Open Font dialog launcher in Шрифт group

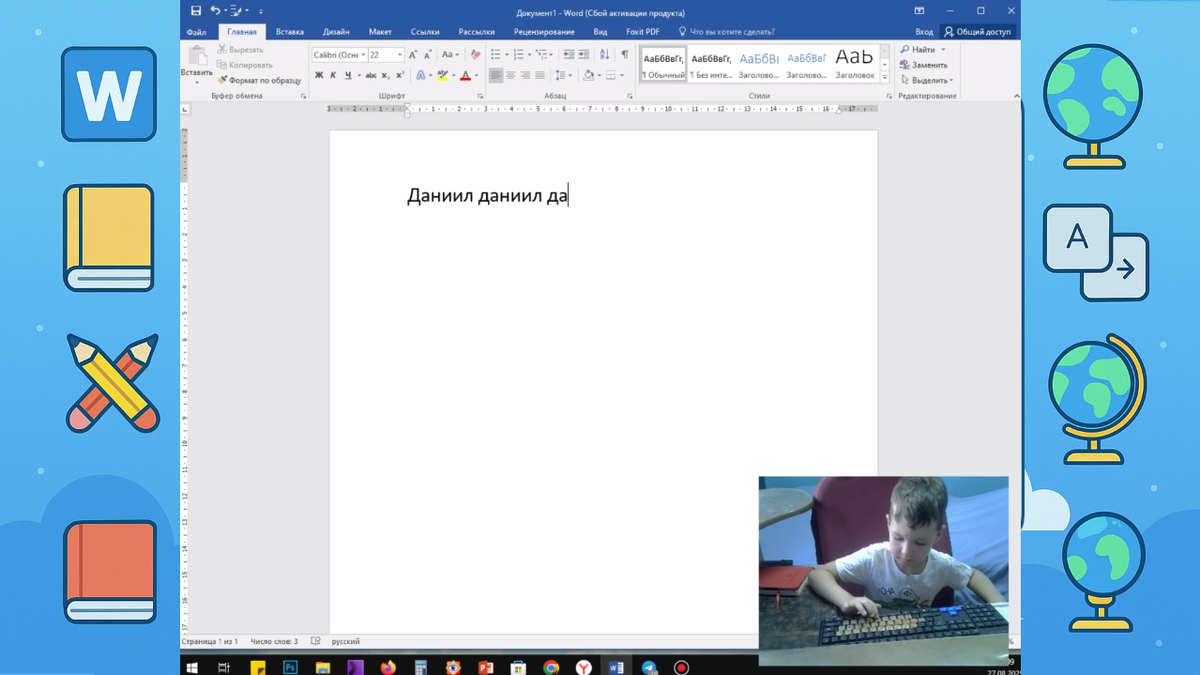480,96
